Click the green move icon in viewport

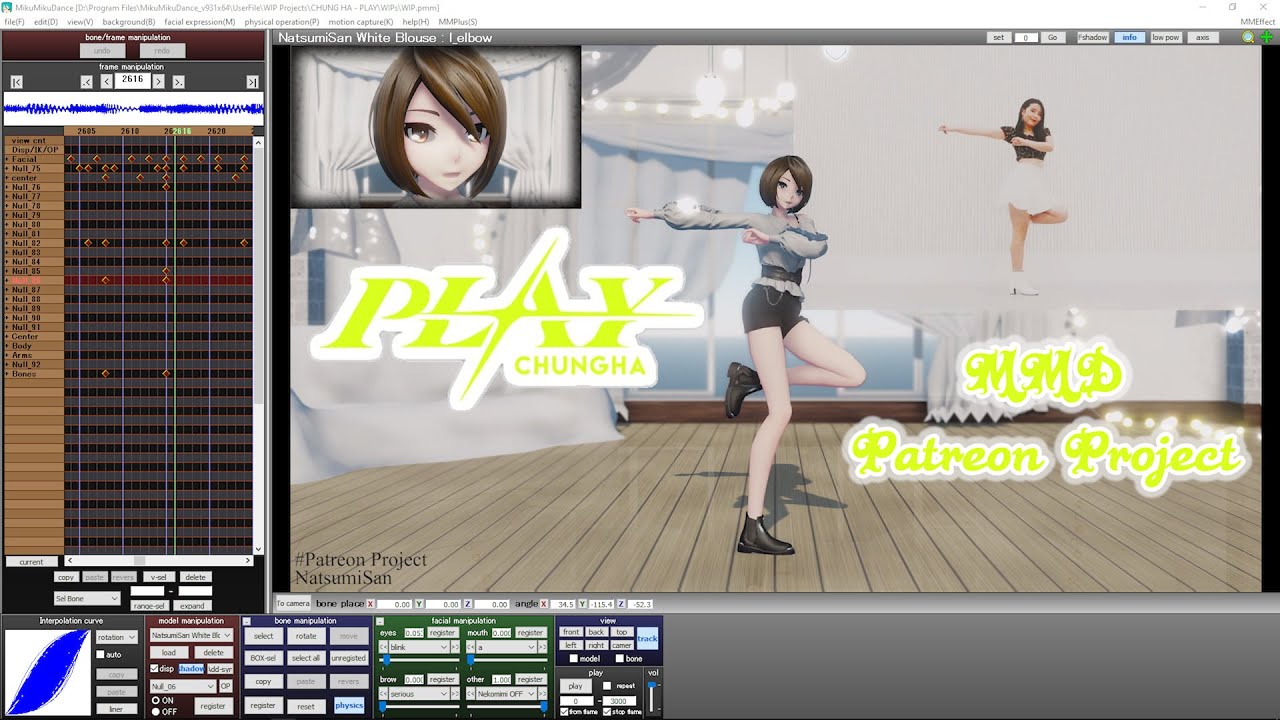click(1266, 37)
